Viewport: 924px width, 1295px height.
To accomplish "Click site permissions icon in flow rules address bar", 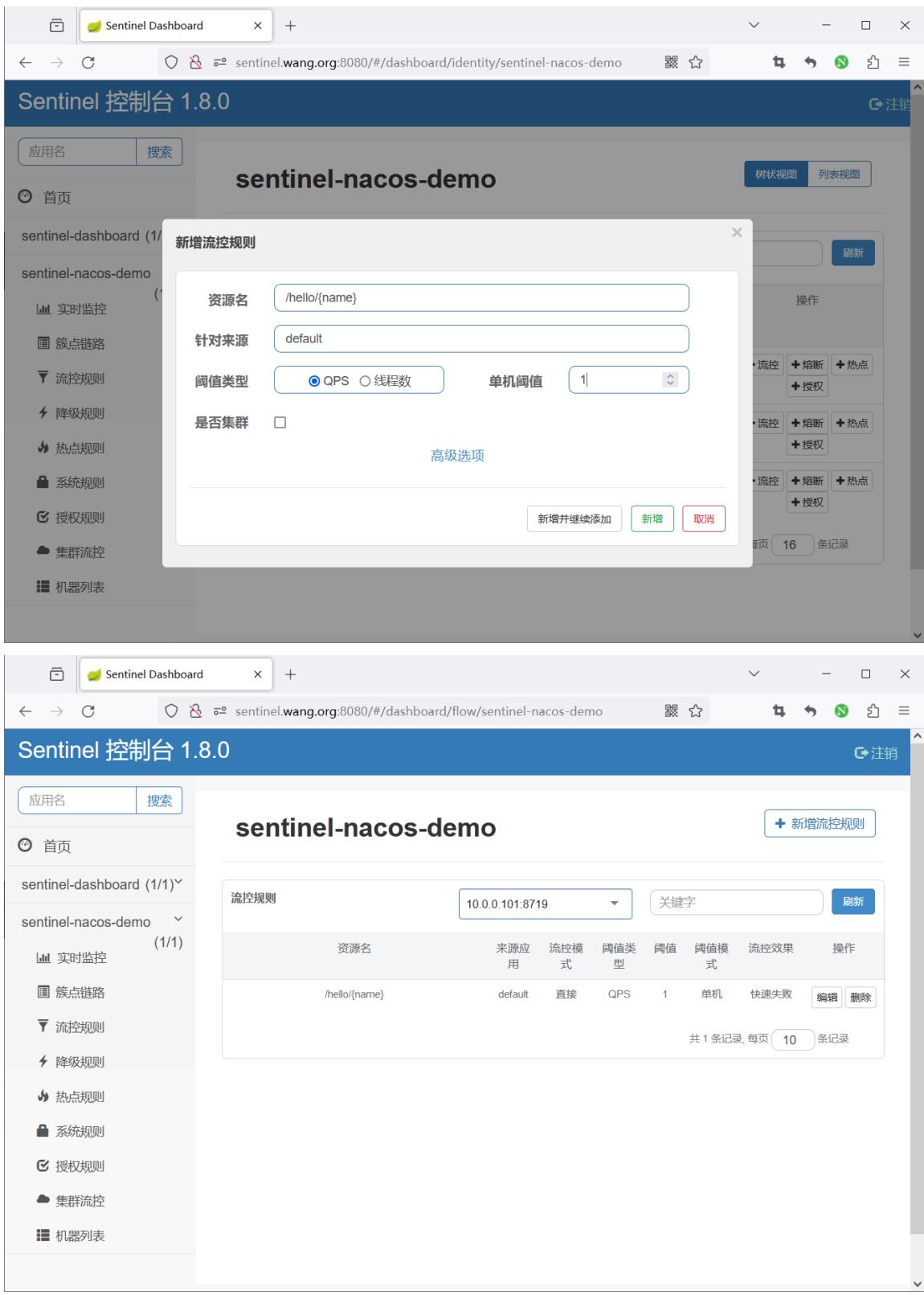I will point(219,711).
